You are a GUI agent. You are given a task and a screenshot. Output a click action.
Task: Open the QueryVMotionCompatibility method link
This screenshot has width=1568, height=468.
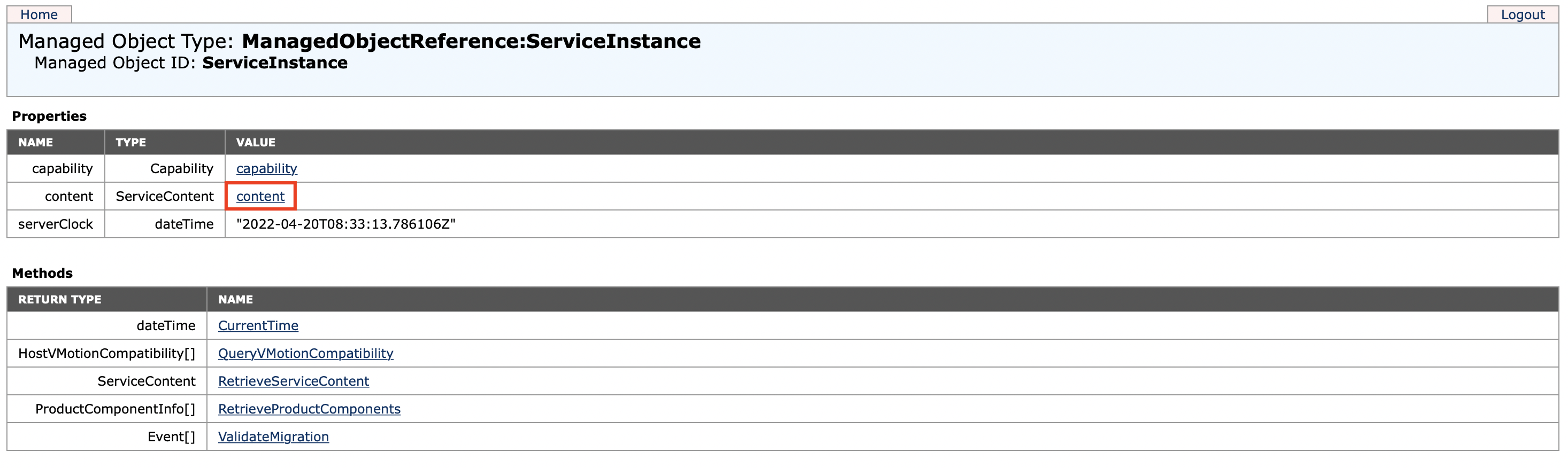pyautogui.click(x=305, y=354)
